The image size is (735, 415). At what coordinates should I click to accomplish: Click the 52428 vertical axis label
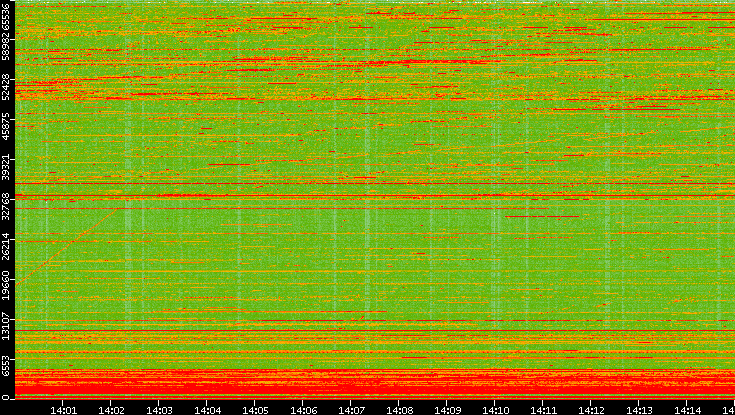pyautogui.click(x=5, y=86)
